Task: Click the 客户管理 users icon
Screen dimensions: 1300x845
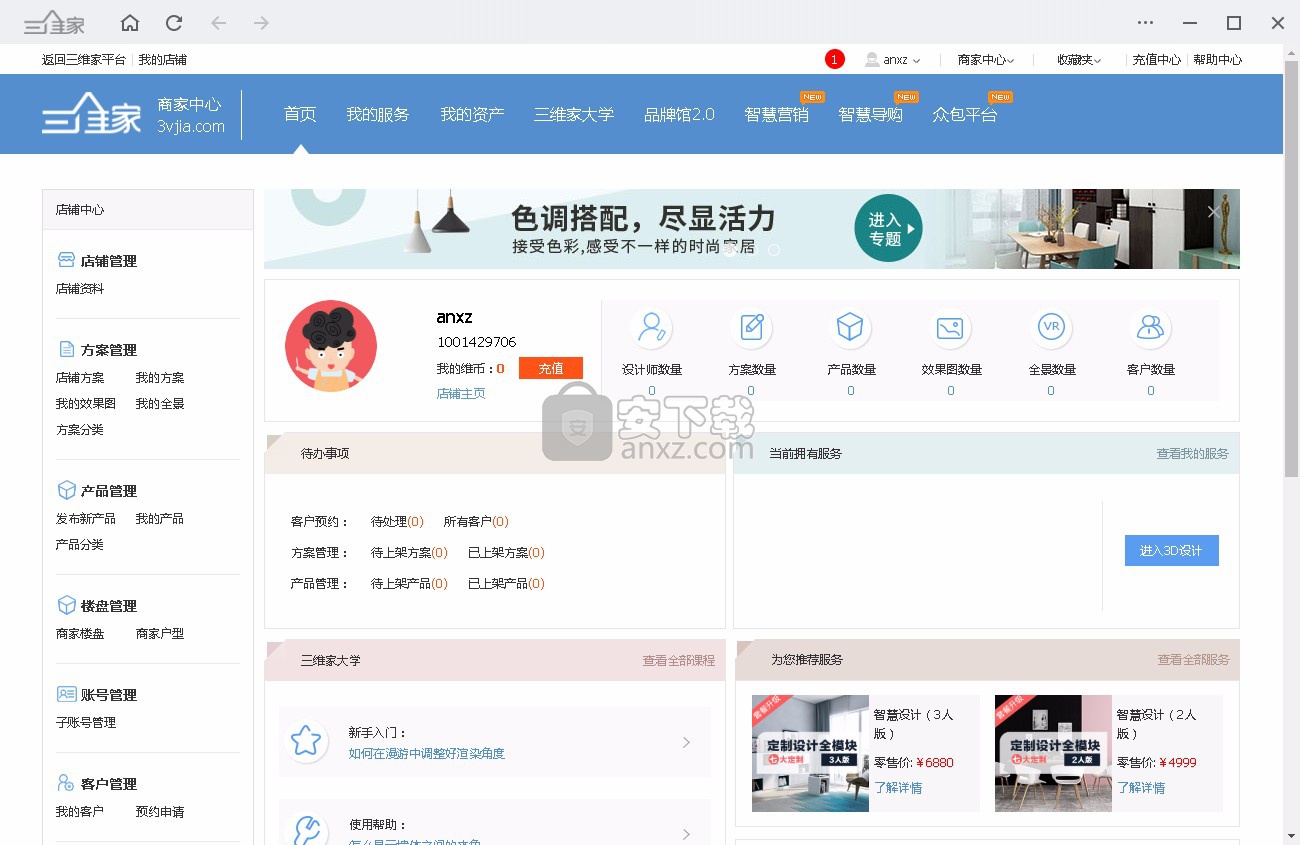Action: tap(66, 783)
